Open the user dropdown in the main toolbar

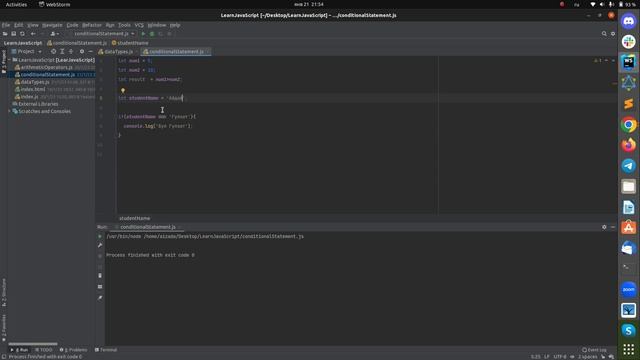tap(54, 34)
